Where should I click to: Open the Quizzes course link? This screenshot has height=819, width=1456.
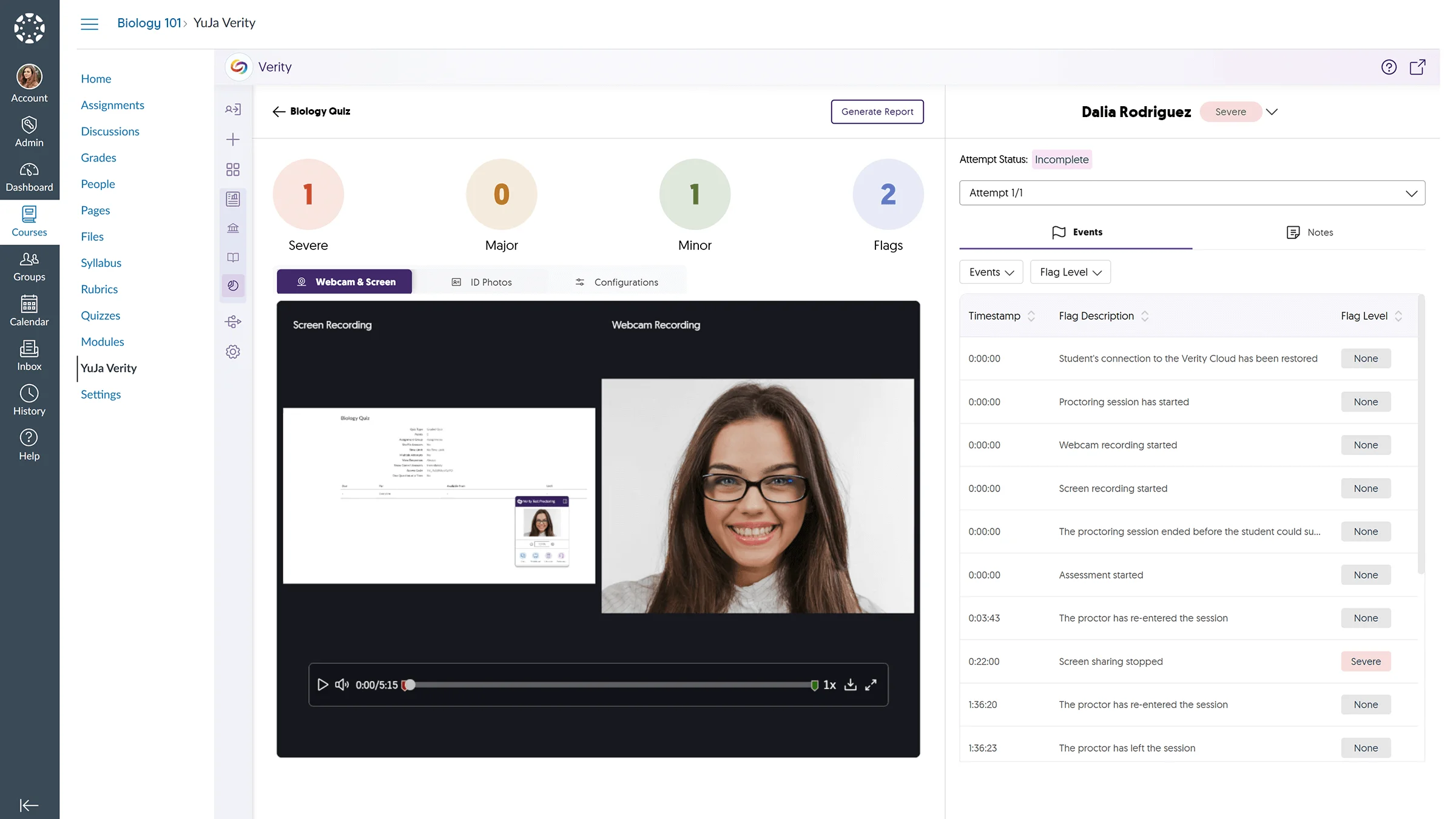100,315
